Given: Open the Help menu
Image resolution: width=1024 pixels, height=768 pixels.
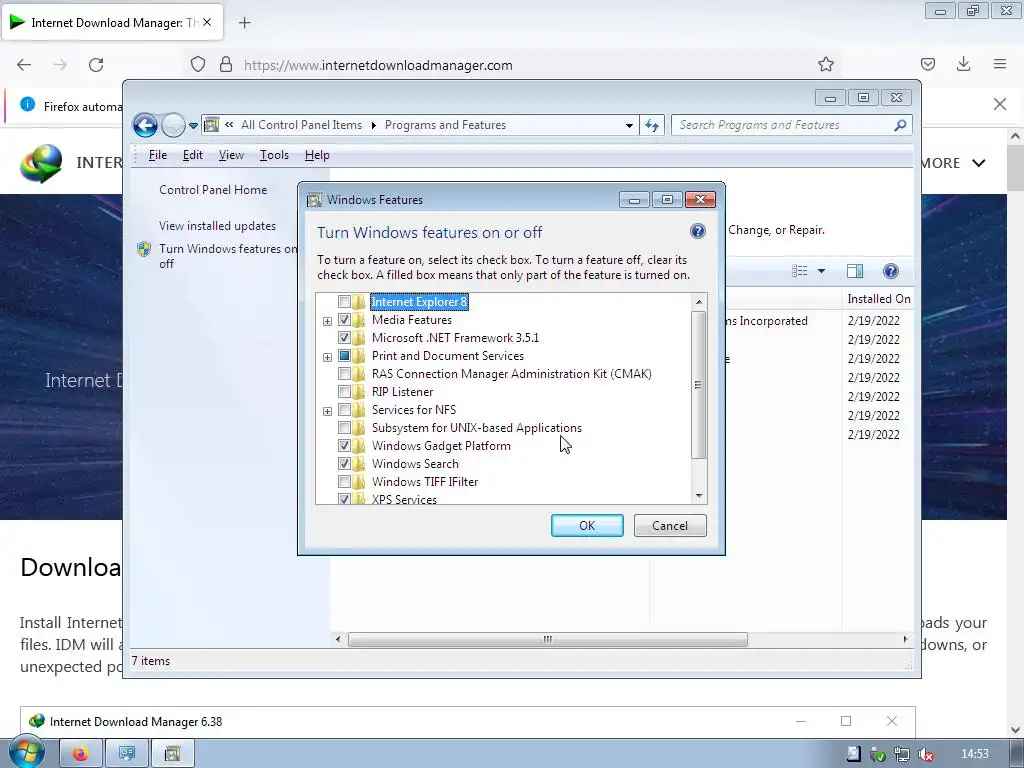Looking at the screenshot, I should [x=317, y=155].
